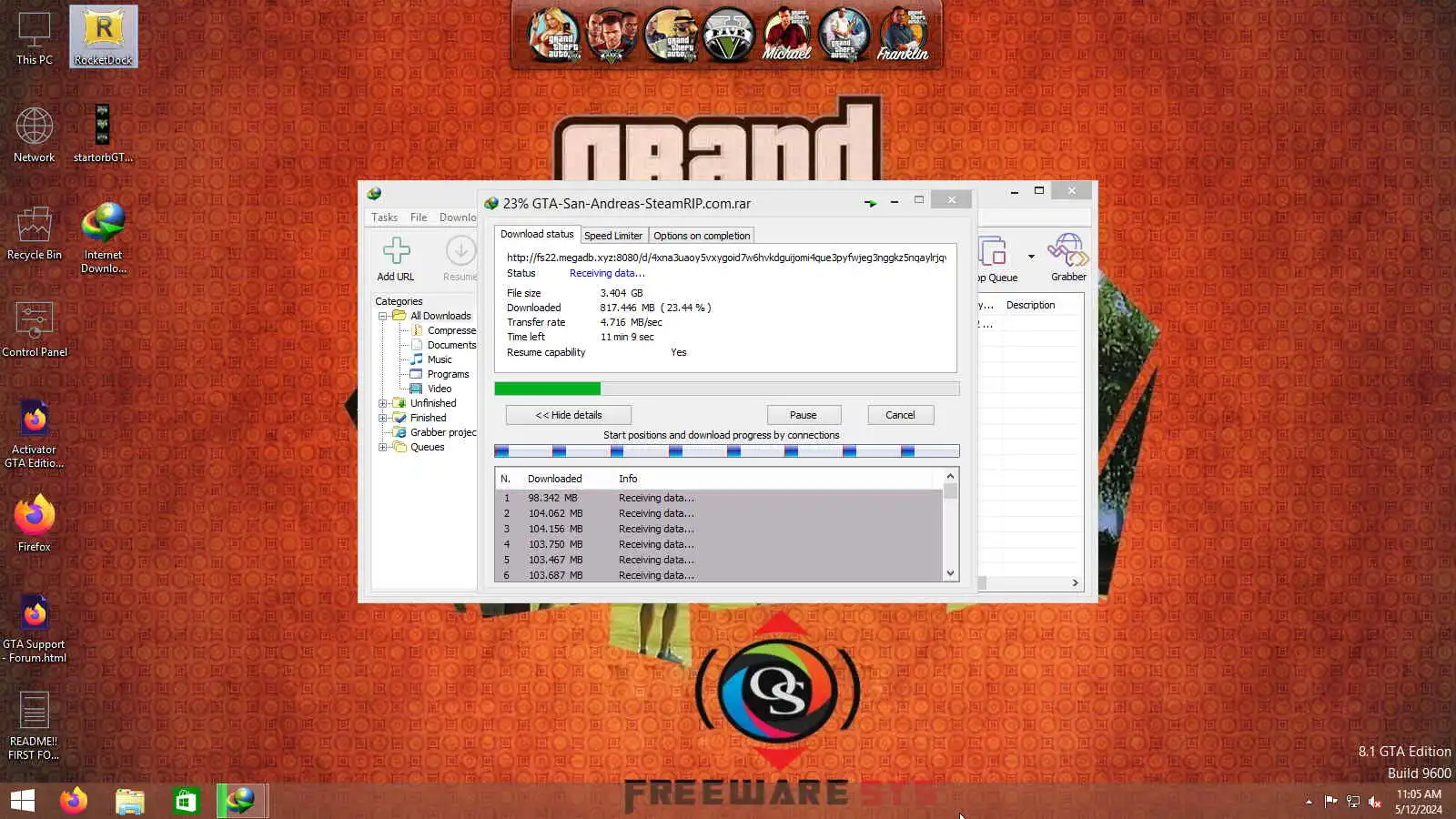Open the Windows Start button

coord(23,801)
